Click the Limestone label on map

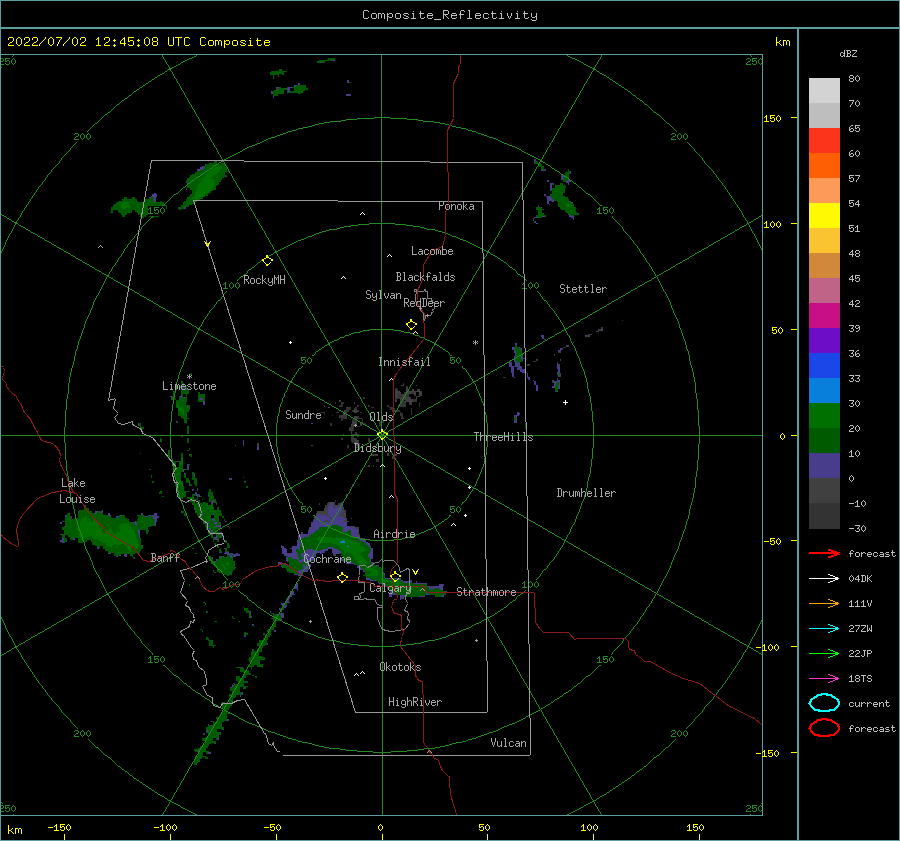click(x=189, y=386)
